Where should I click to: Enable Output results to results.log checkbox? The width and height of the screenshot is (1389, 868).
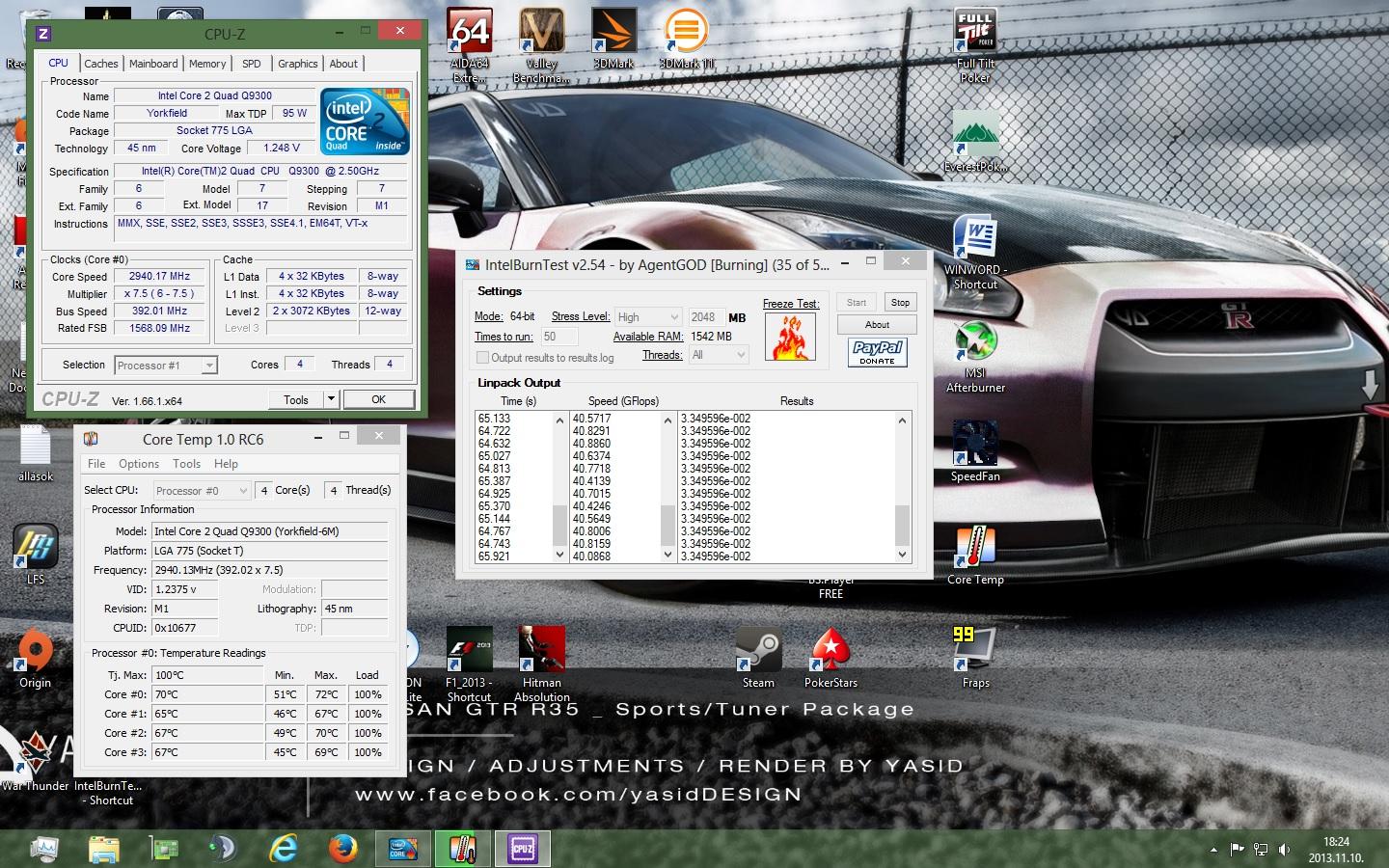483,357
